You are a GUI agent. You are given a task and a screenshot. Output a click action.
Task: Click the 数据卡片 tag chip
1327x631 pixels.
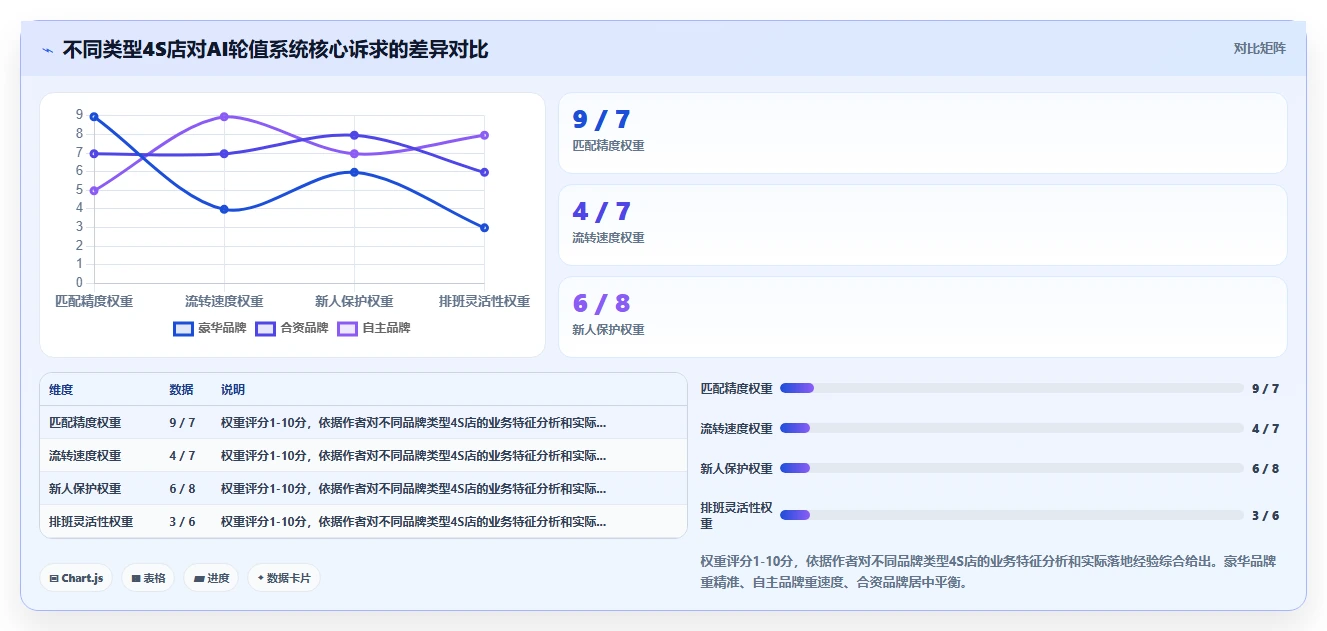(x=284, y=578)
